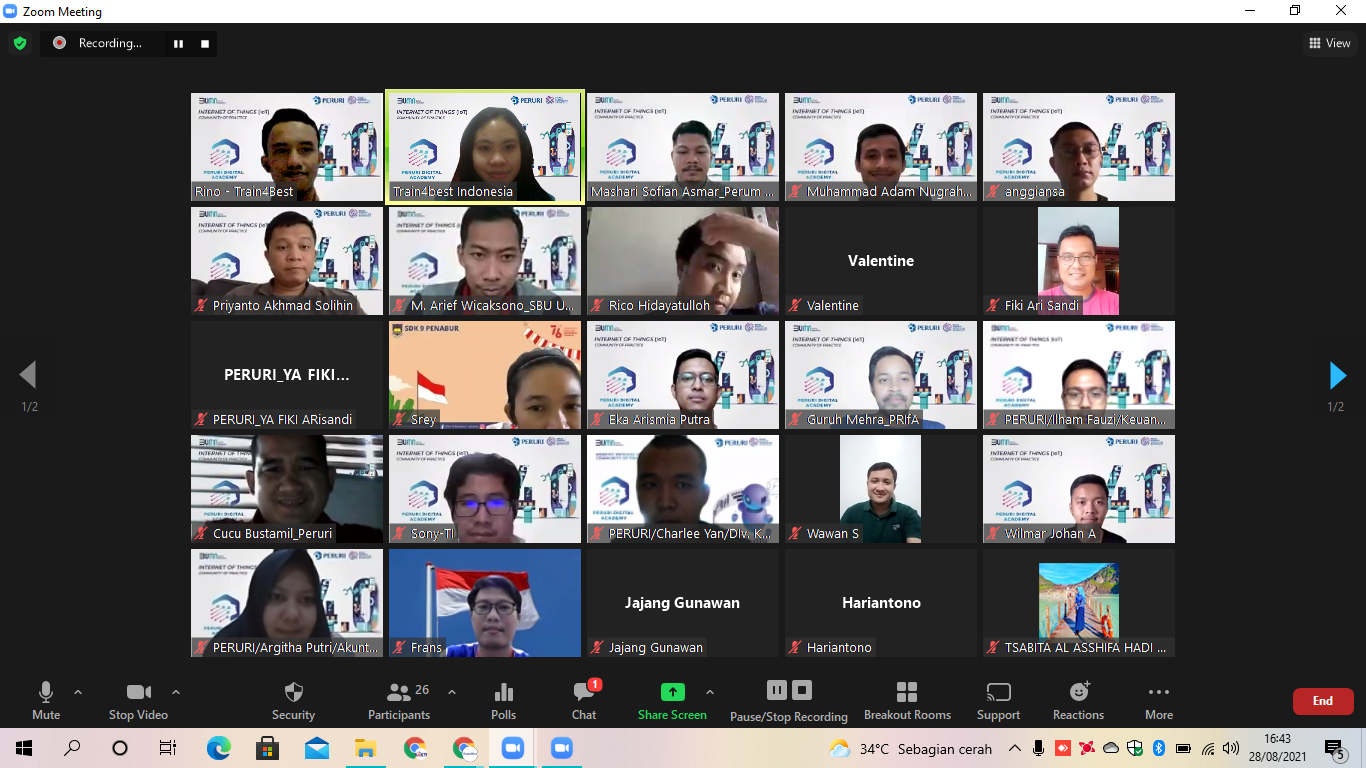Open Breakout Rooms
This screenshot has height=768, width=1366.
click(x=907, y=700)
